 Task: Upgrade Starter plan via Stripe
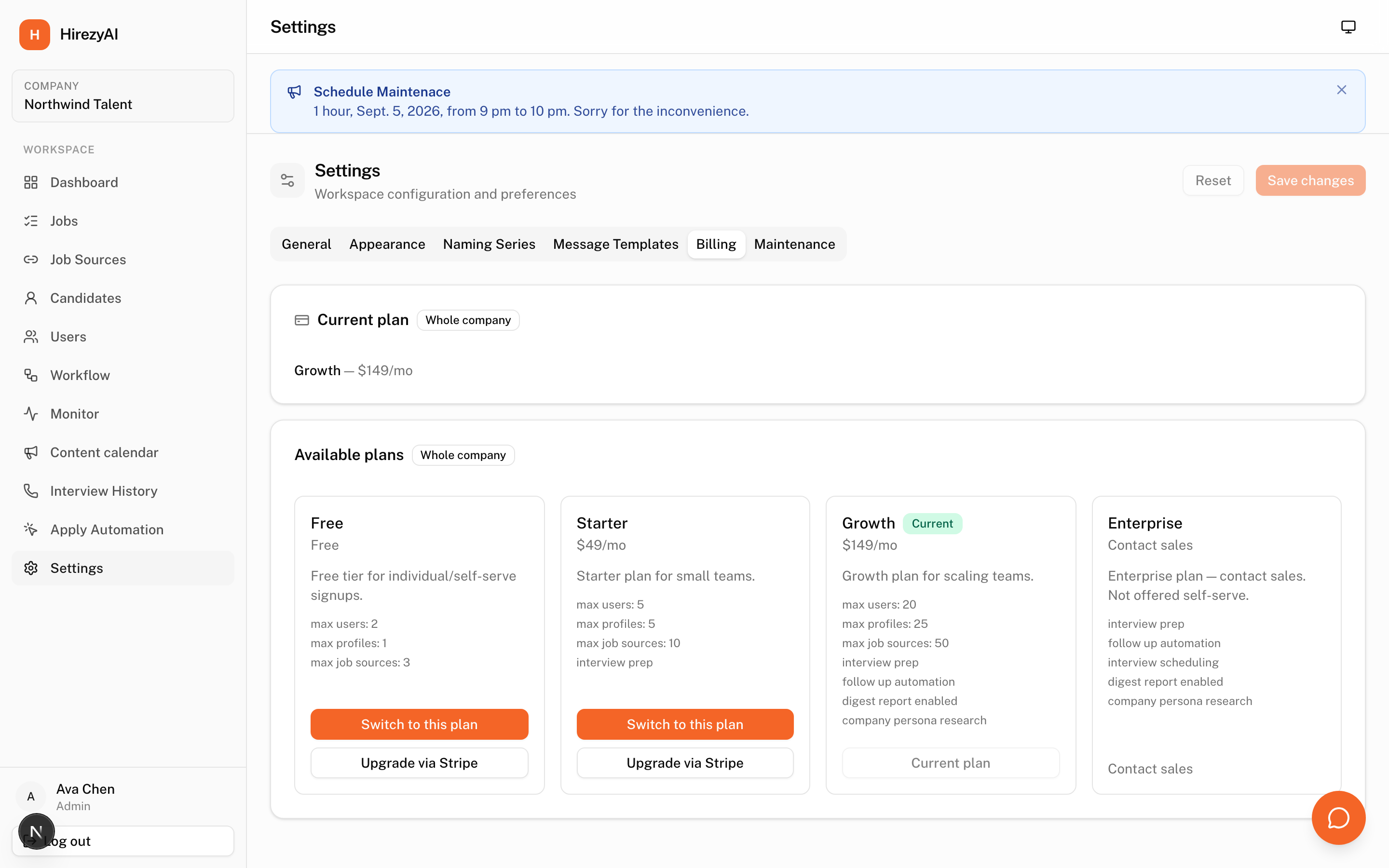[x=685, y=763]
